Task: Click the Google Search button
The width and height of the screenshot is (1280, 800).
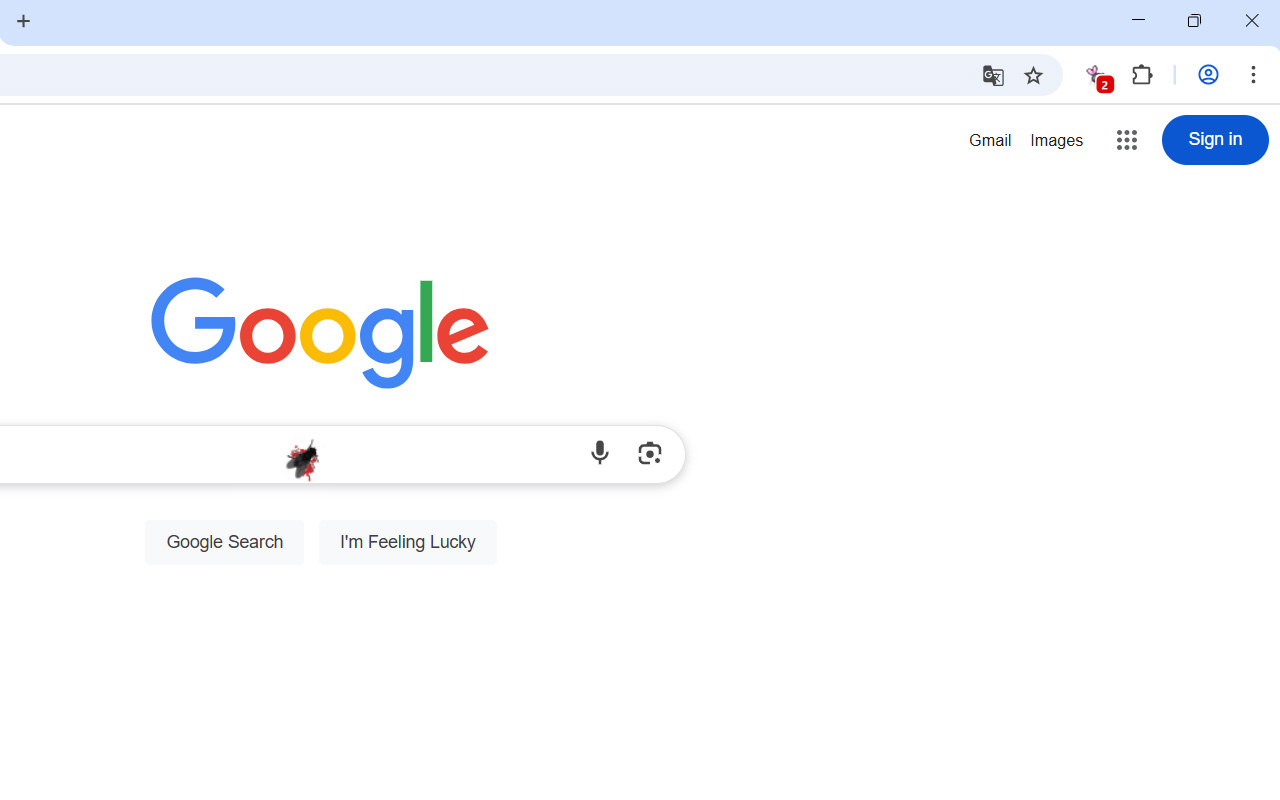Action: tap(224, 542)
